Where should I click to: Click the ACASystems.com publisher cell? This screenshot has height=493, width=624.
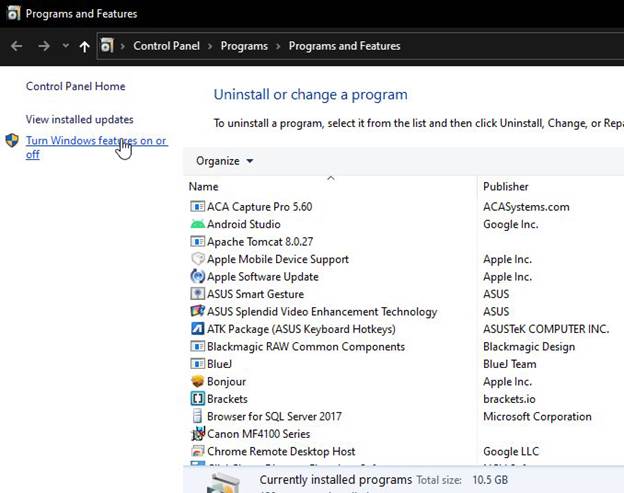point(526,207)
